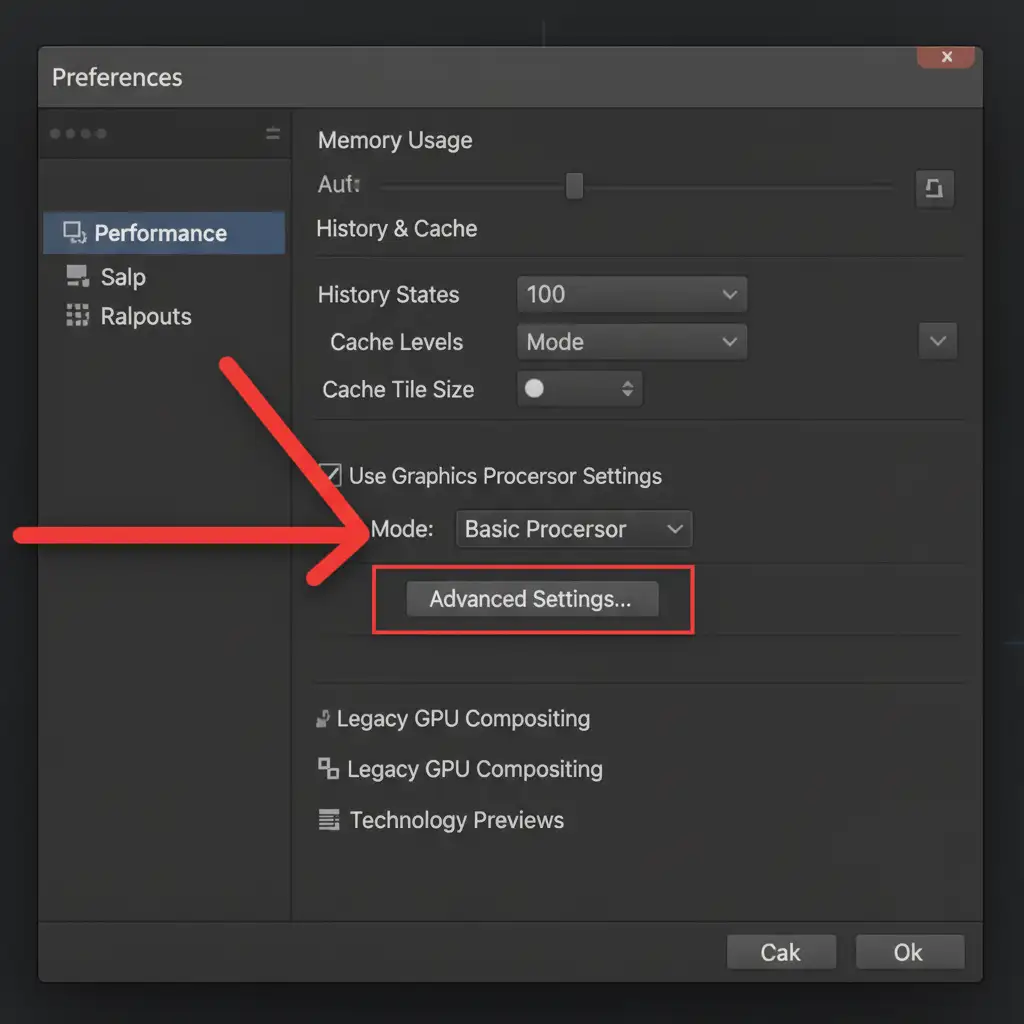Switch to the Ralpouts category
This screenshot has height=1024, width=1024.
pos(145,317)
